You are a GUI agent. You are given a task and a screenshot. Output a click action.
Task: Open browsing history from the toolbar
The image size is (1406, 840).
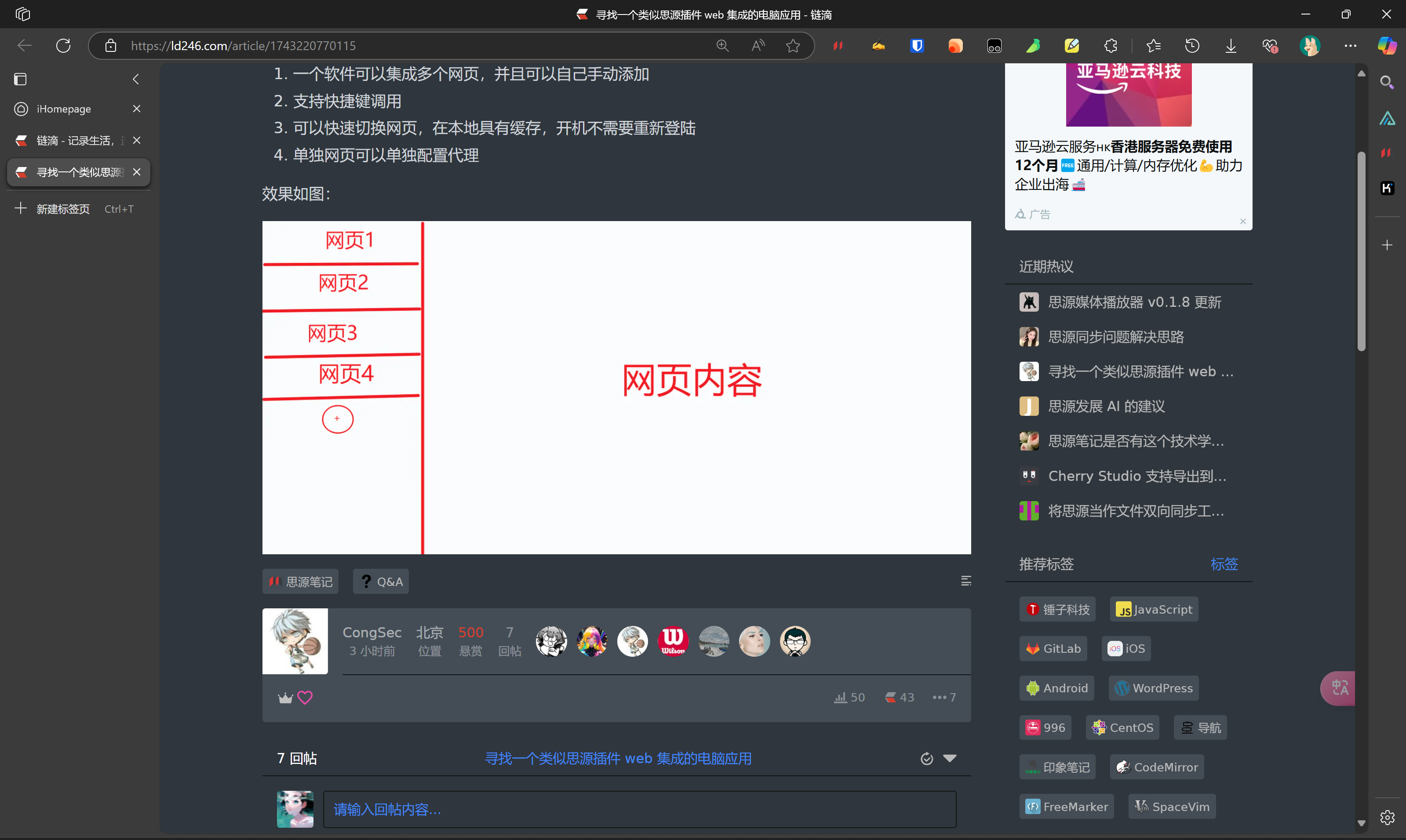click(x=1192, y=45)
